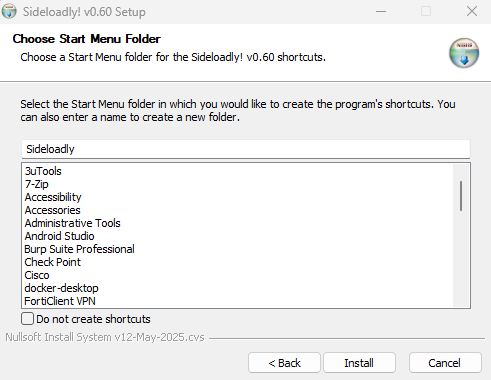Select the 7-Zip folder entry

point(37,184)
